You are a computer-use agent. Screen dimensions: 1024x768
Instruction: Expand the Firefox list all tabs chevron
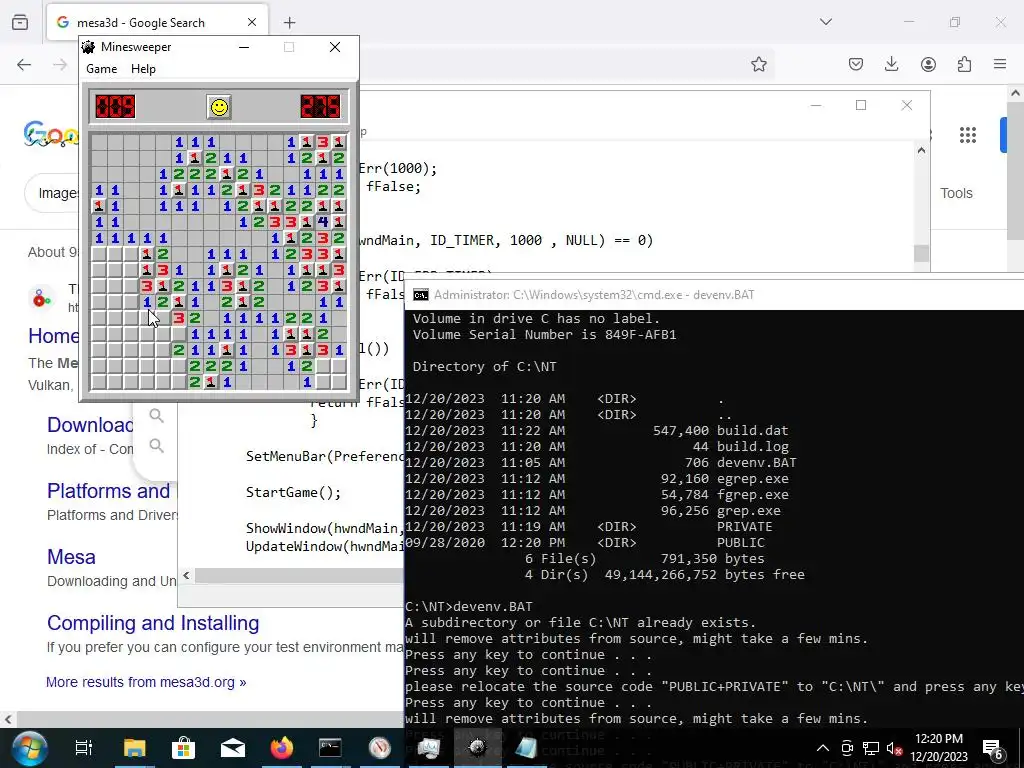click(826, 22)
